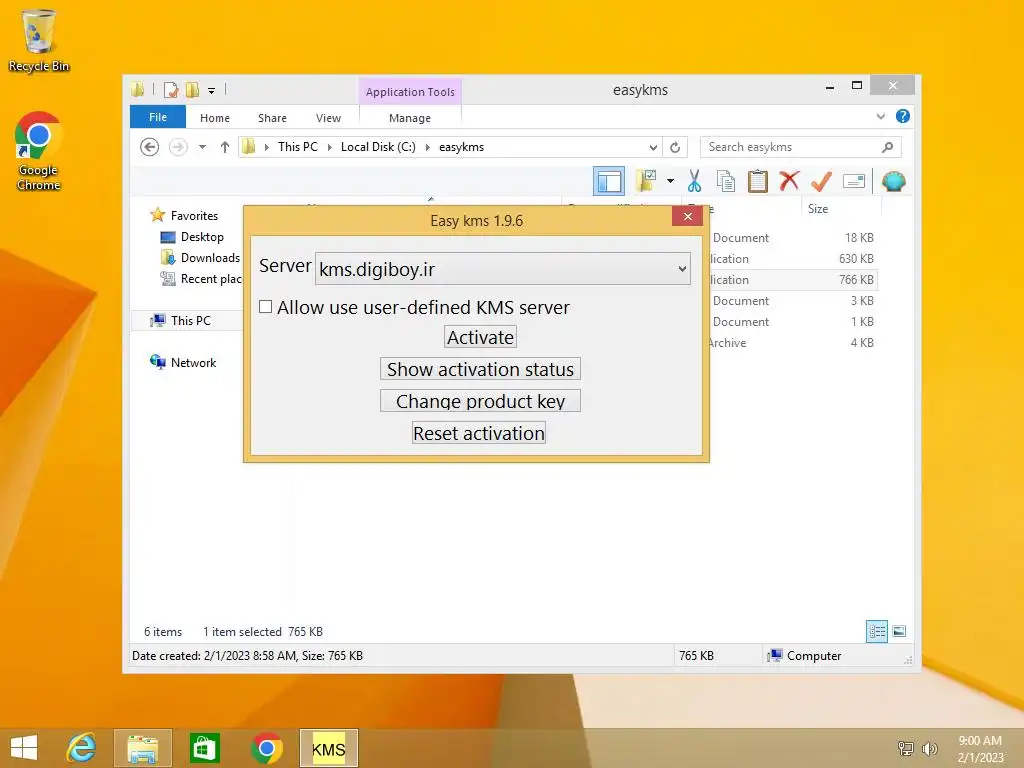Close the Easy kms 1.9.6 dialog

pos(687,216)
